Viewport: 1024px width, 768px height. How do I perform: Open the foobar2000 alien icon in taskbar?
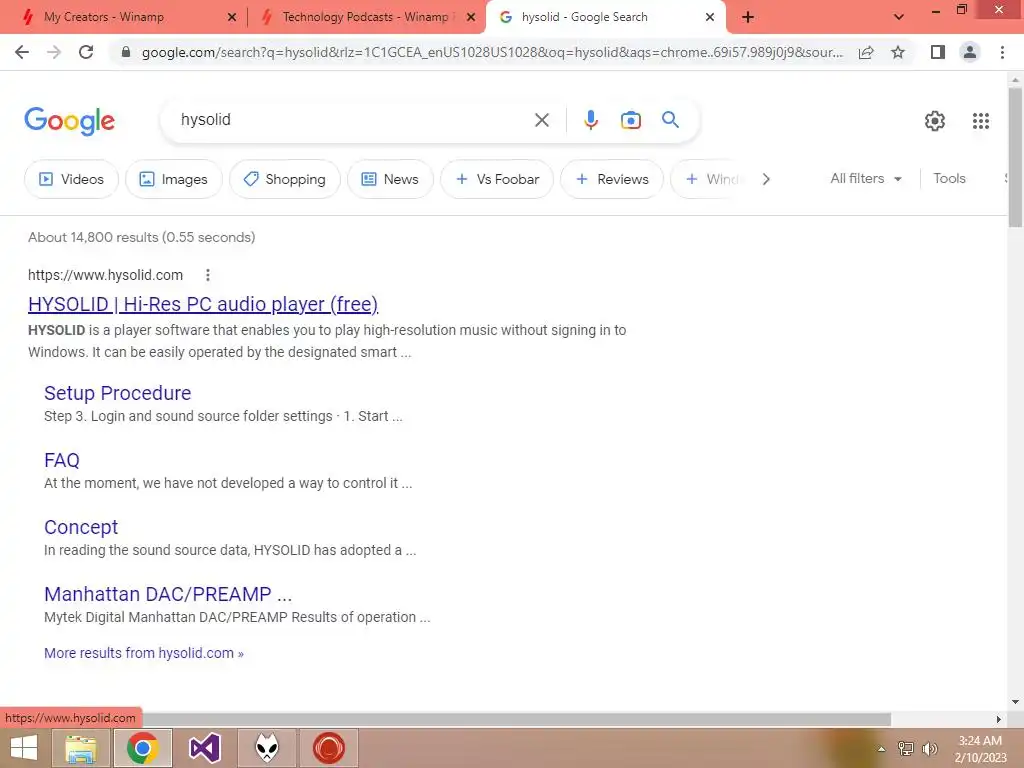[267, 748]
